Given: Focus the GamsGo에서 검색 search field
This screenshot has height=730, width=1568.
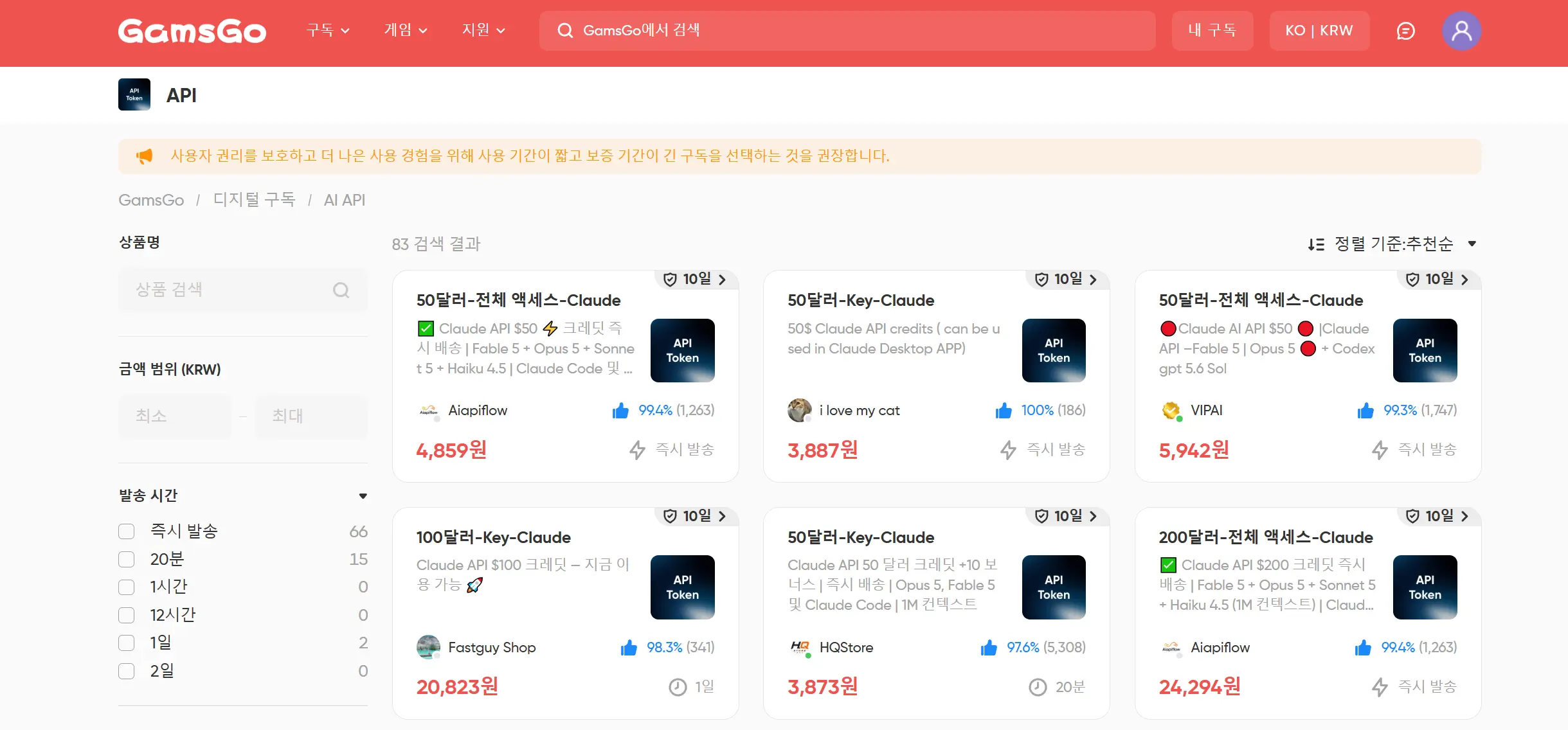Looking at the screenshot, I should [x=847, y=30].
